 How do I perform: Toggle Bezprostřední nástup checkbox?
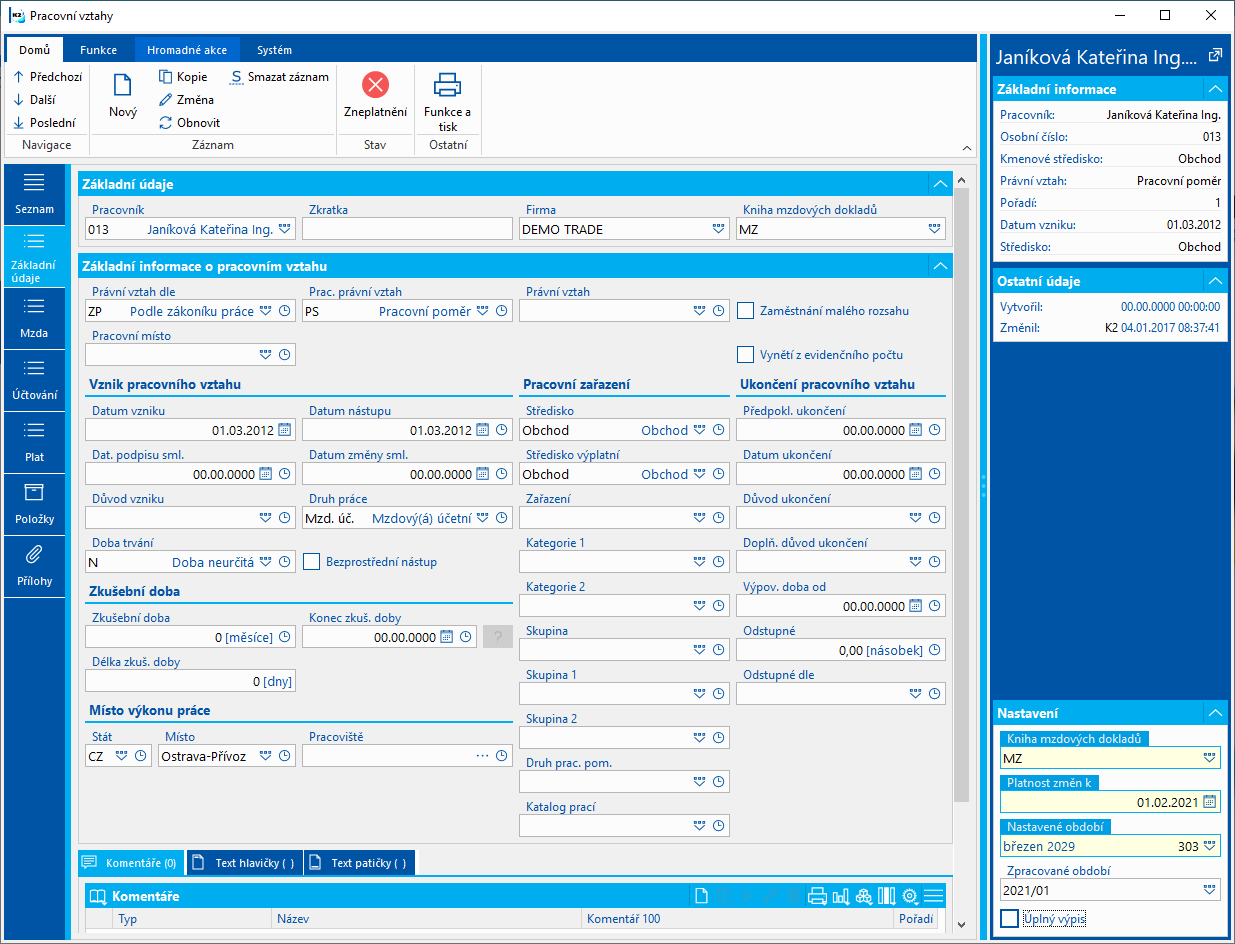tap(311, 562)
